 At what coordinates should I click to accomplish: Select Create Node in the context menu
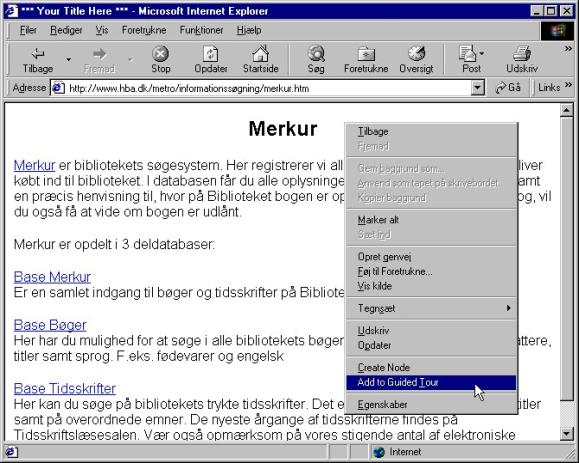[x=431, y=367]
